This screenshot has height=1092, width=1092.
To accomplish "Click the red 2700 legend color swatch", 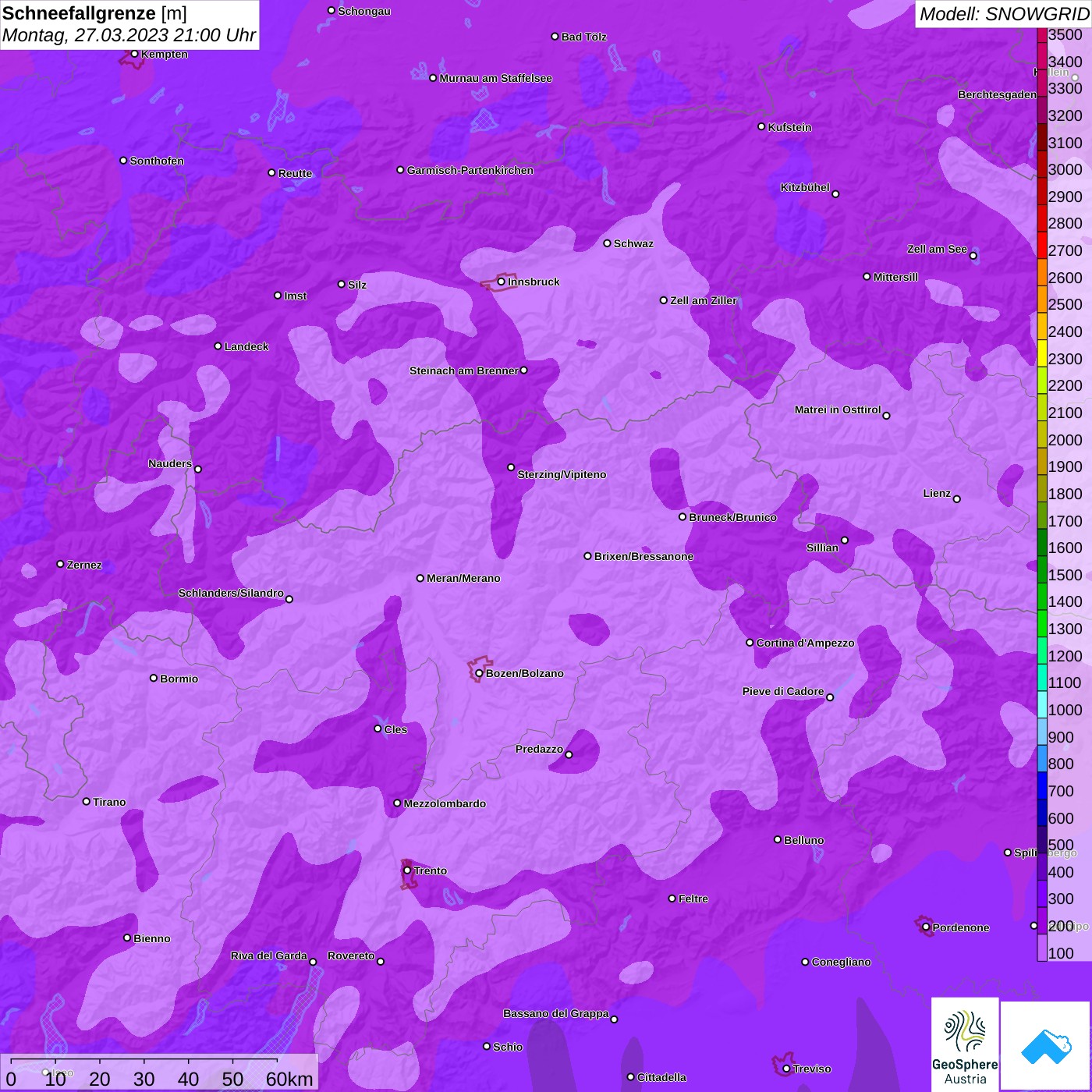I will point(1042,245).
